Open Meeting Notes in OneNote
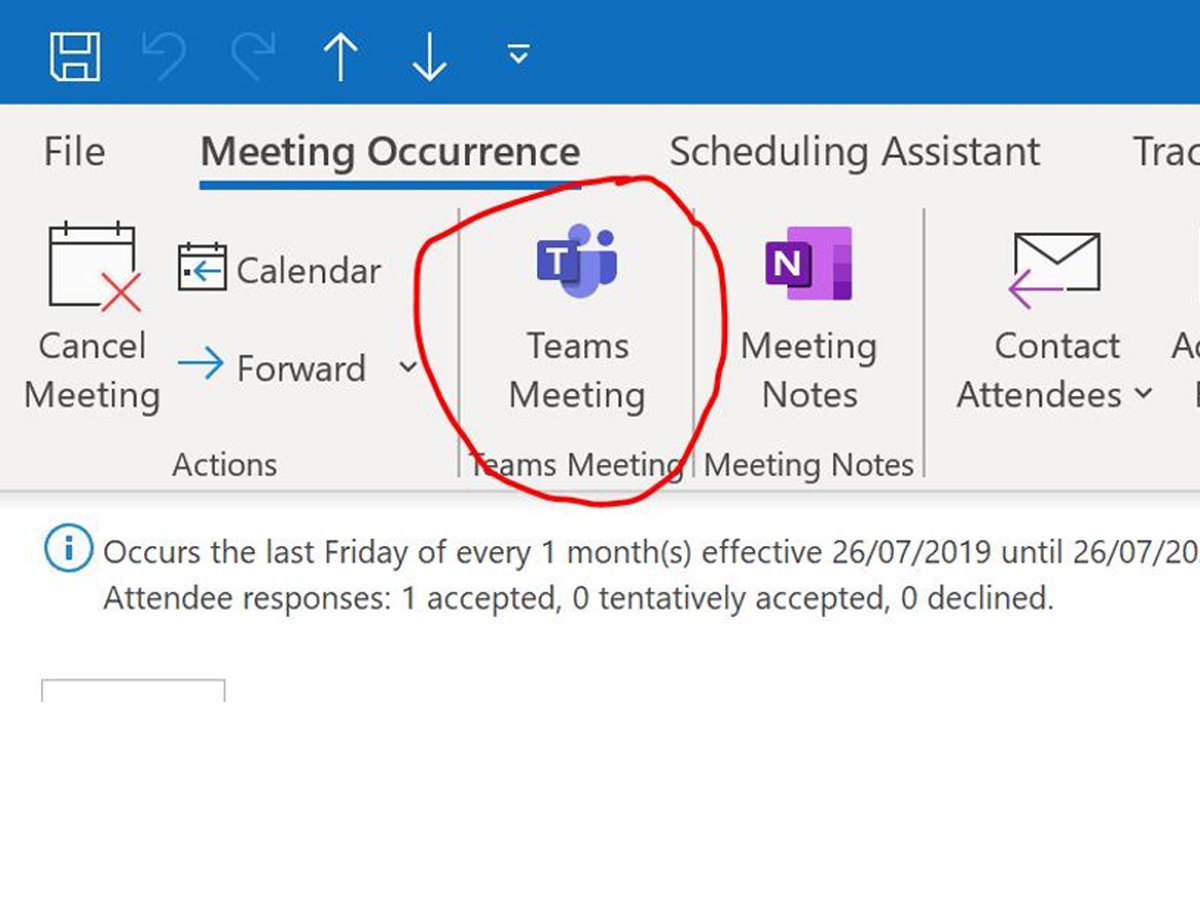The image size is (1200, 900). (808, 320)
